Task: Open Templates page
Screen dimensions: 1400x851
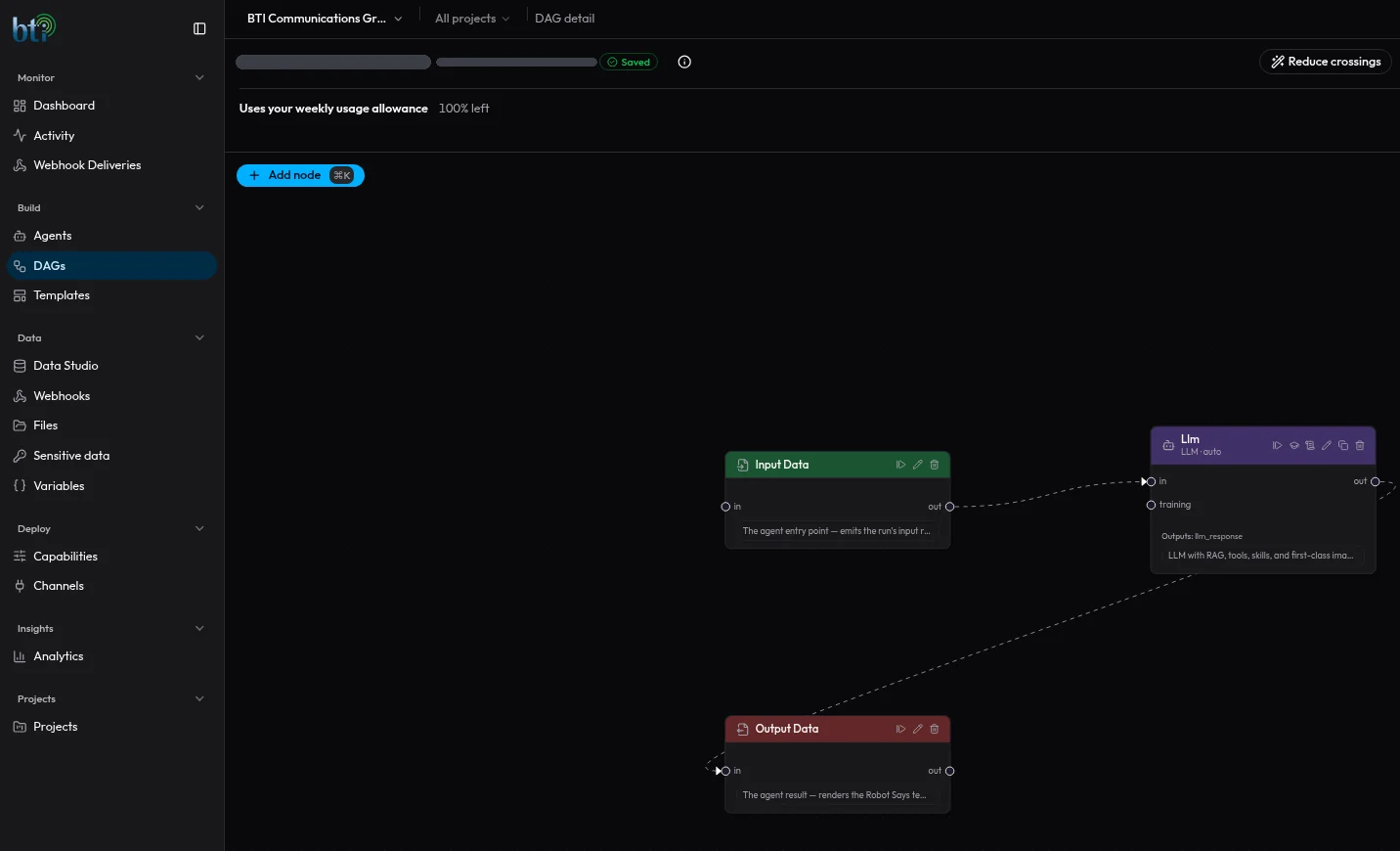Action: pyautogui.click(x=111, y=295)
